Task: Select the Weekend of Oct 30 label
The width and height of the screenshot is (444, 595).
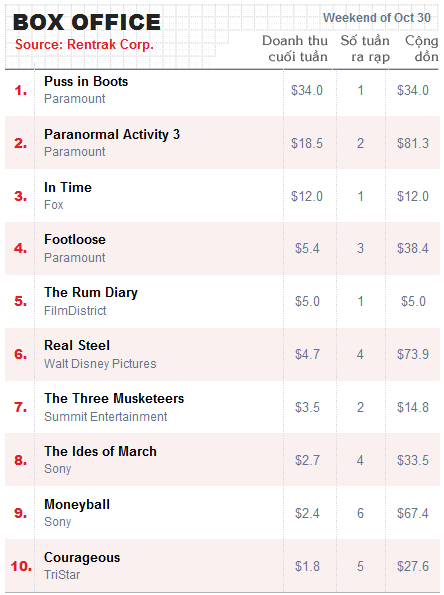Action: pos(377,17)
